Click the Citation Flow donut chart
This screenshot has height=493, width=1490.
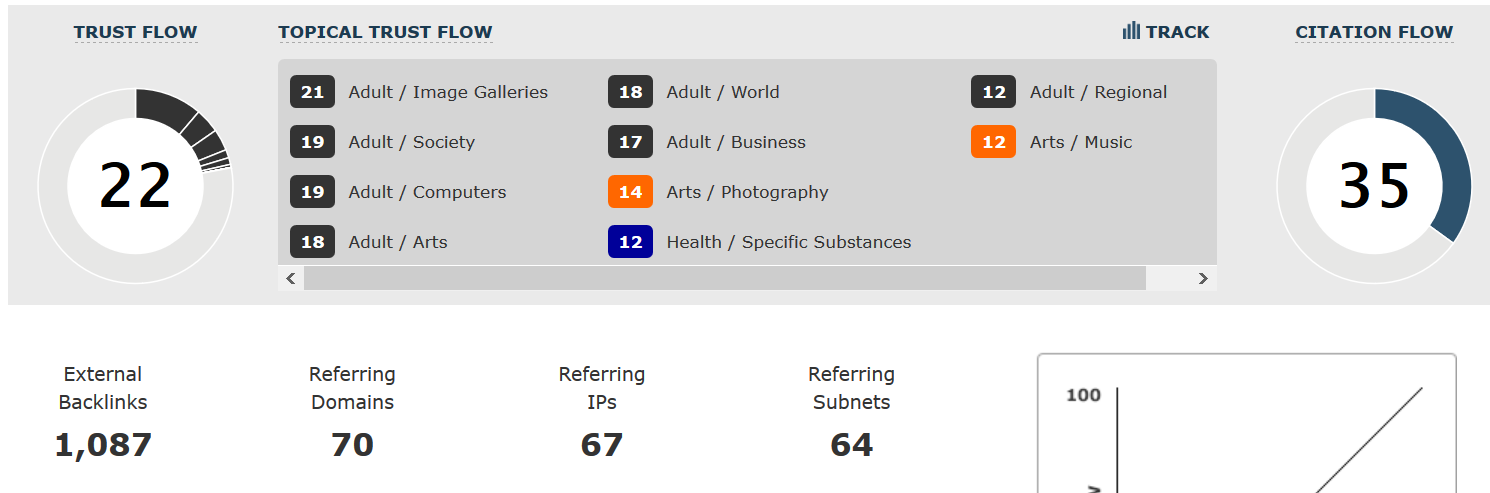tap(1374, 186)
